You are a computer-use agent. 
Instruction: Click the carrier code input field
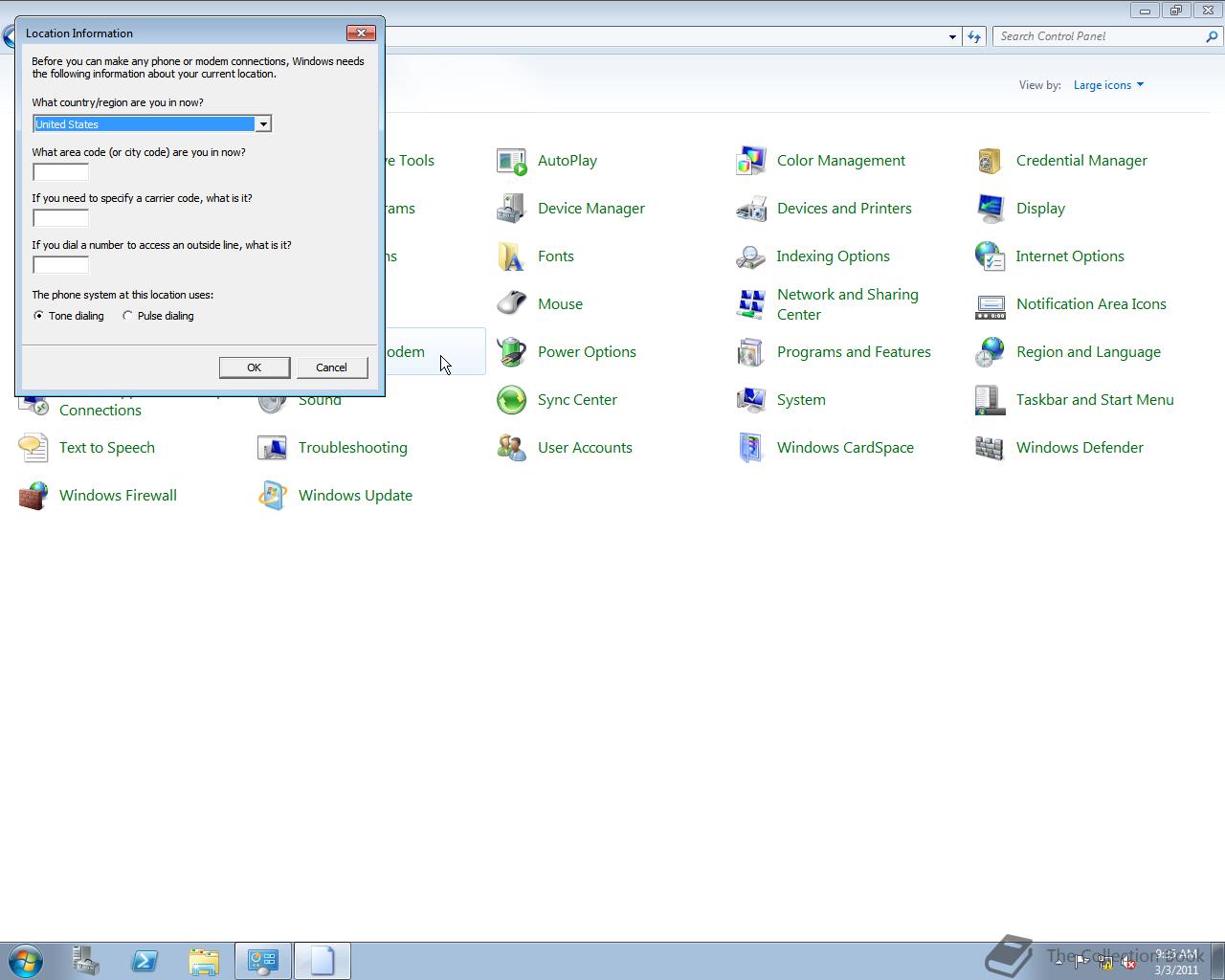pyautogui.click(x=60, y=218)
